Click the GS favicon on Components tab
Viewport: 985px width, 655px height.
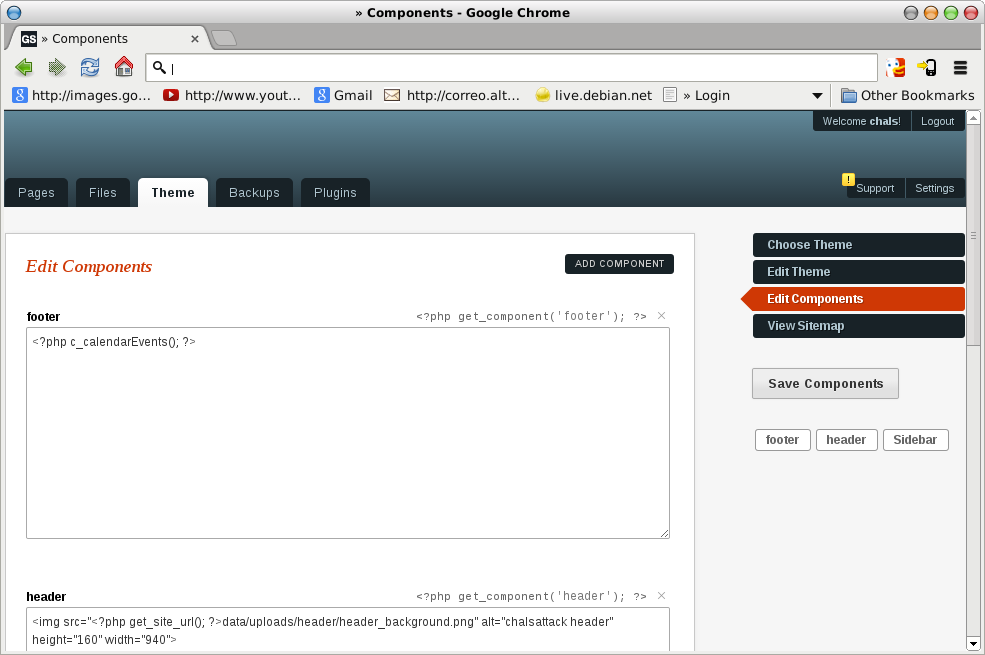tap(29, 39)
